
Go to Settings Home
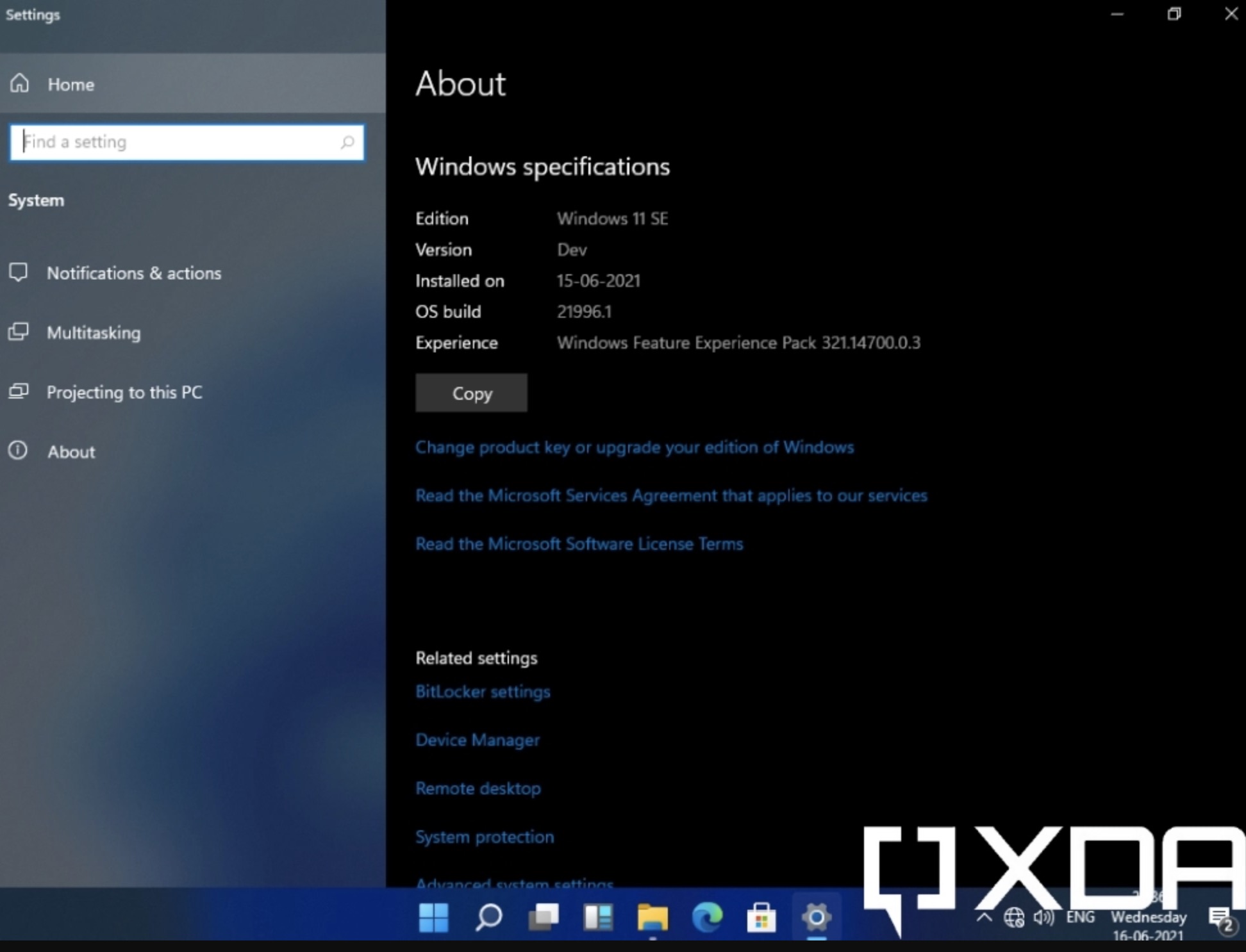click(x=71, y=85)
